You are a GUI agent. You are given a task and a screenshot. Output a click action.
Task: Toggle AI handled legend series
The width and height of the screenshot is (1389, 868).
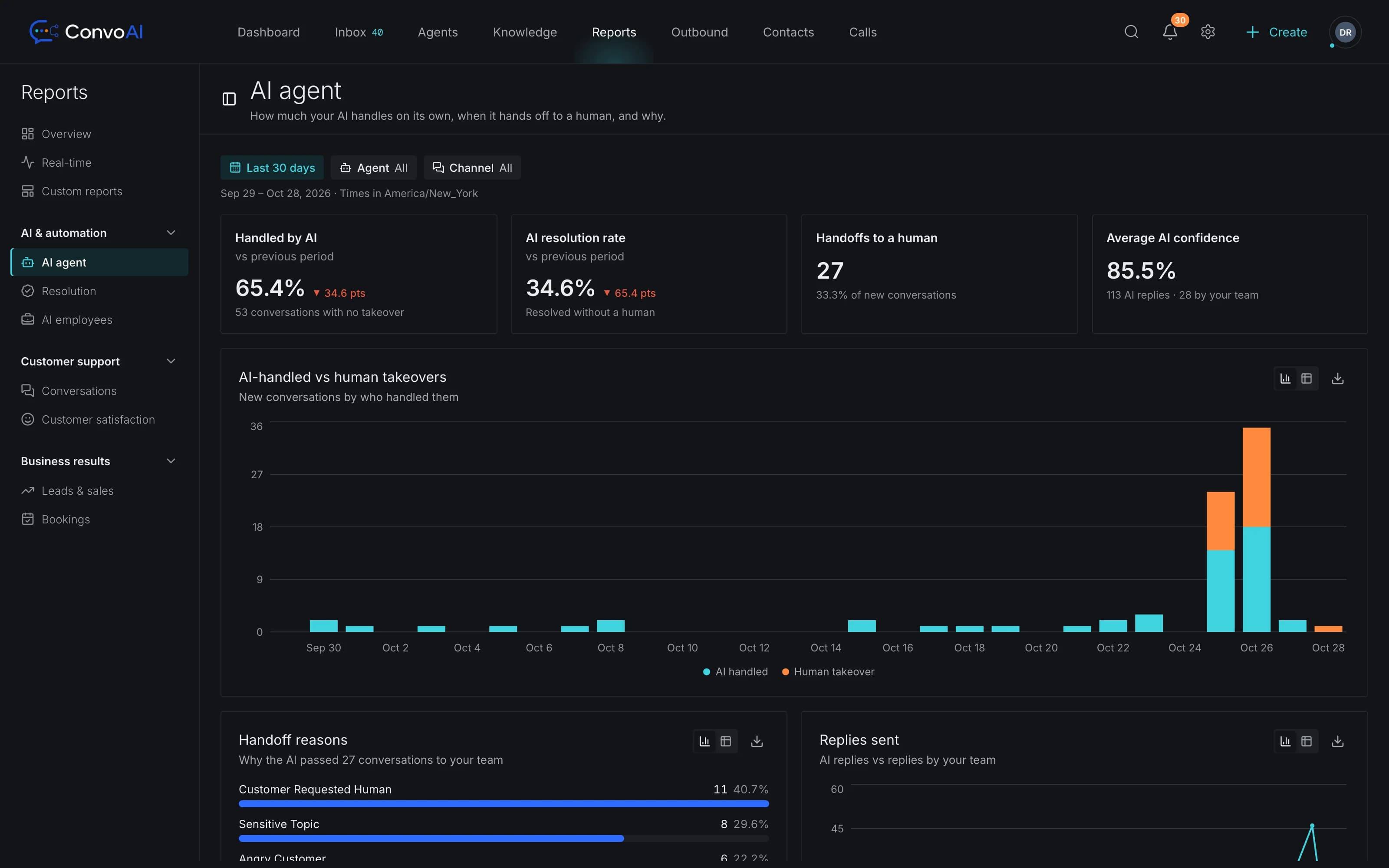coord(735,672)
